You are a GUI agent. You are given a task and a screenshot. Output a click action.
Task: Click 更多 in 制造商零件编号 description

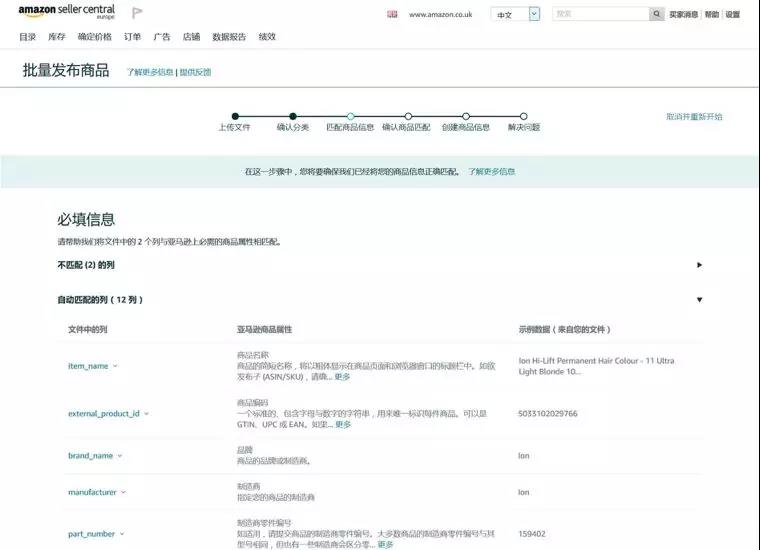385,545
